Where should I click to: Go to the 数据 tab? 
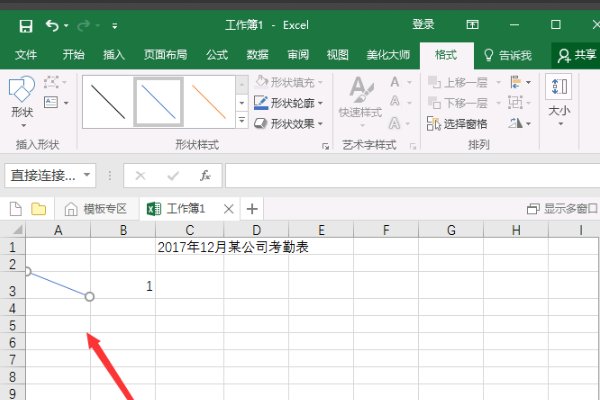pyautogui.click(x=257, y=55)
